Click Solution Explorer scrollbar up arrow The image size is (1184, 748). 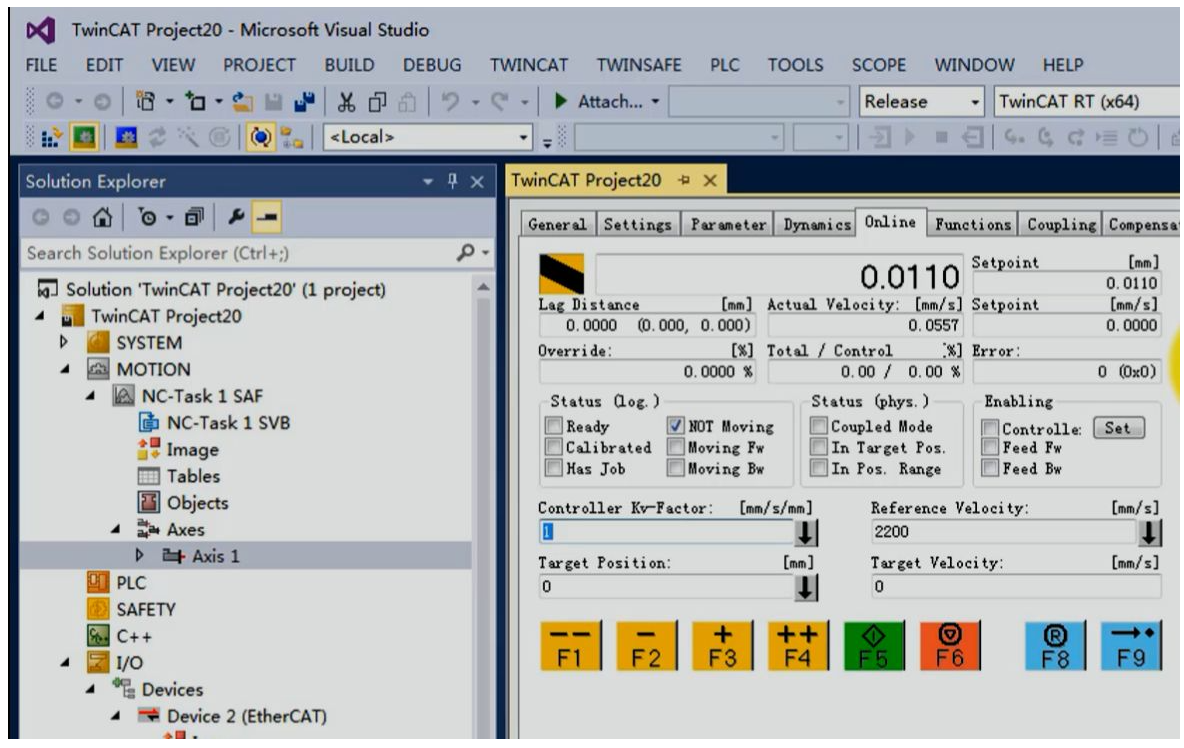pyautogui.click(x=483, y=287)
